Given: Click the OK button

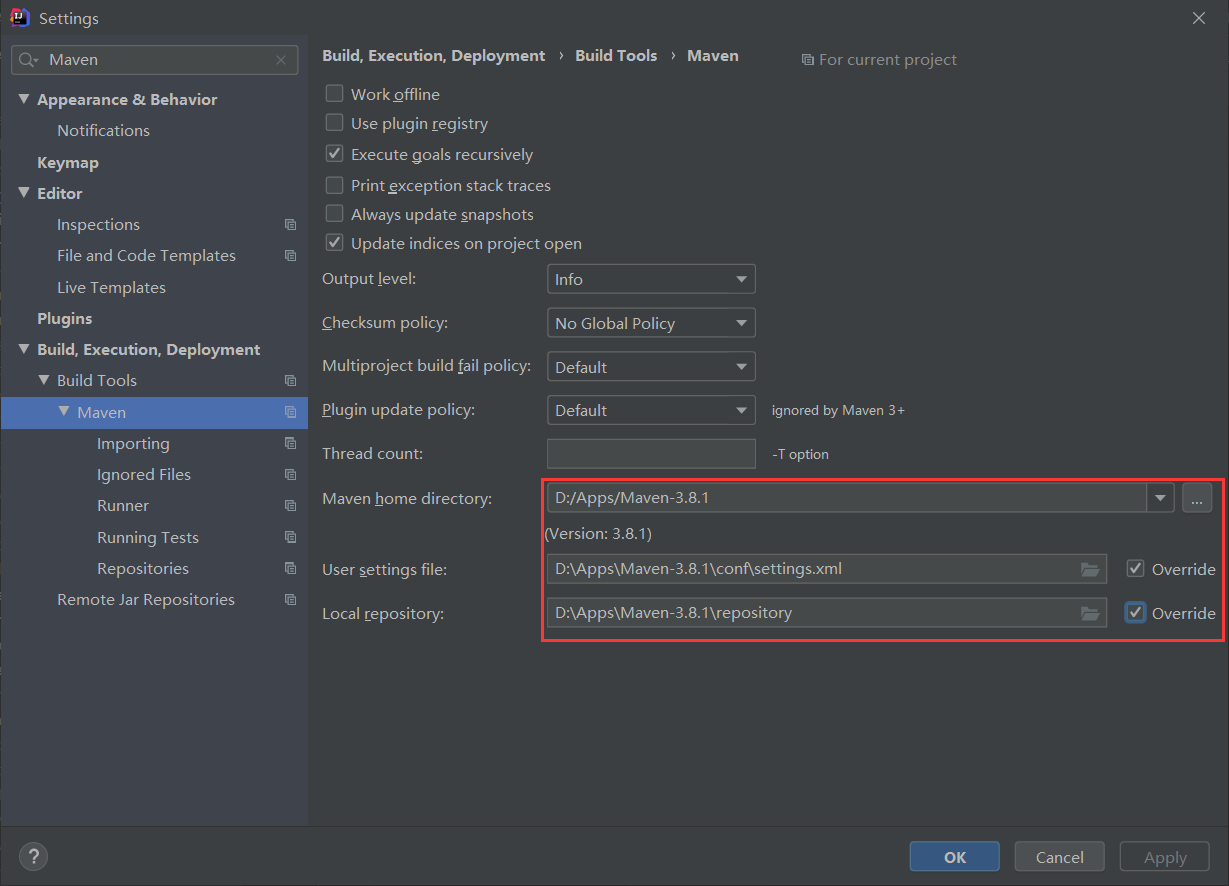Looking at the screenshot, I should point(955,857).
